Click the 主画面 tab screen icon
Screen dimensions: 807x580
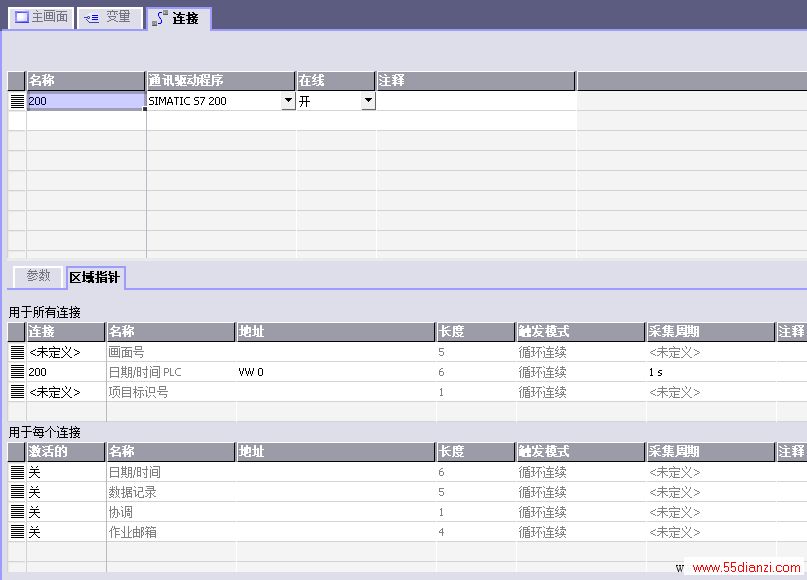point(22,17)
